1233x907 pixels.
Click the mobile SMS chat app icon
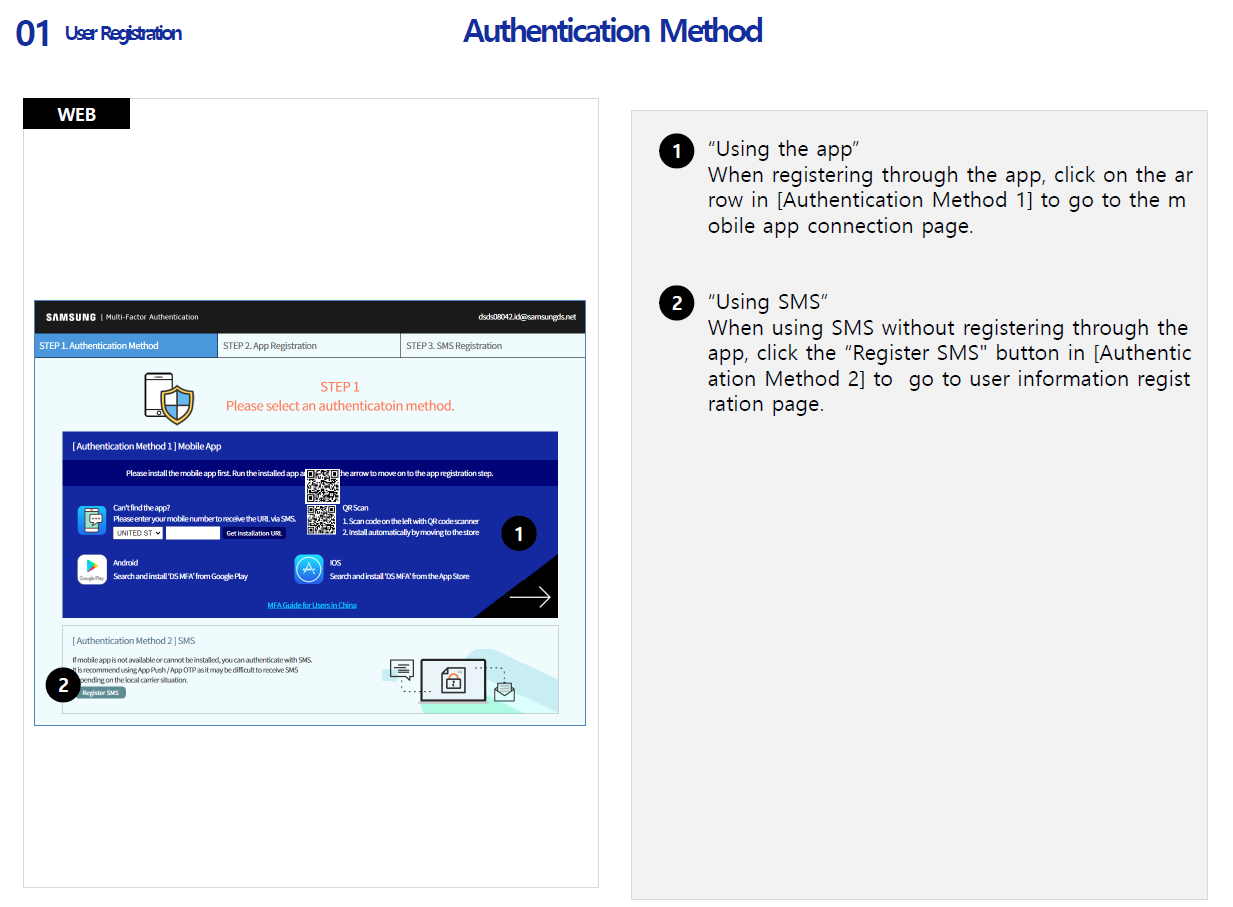pos(92,520)
